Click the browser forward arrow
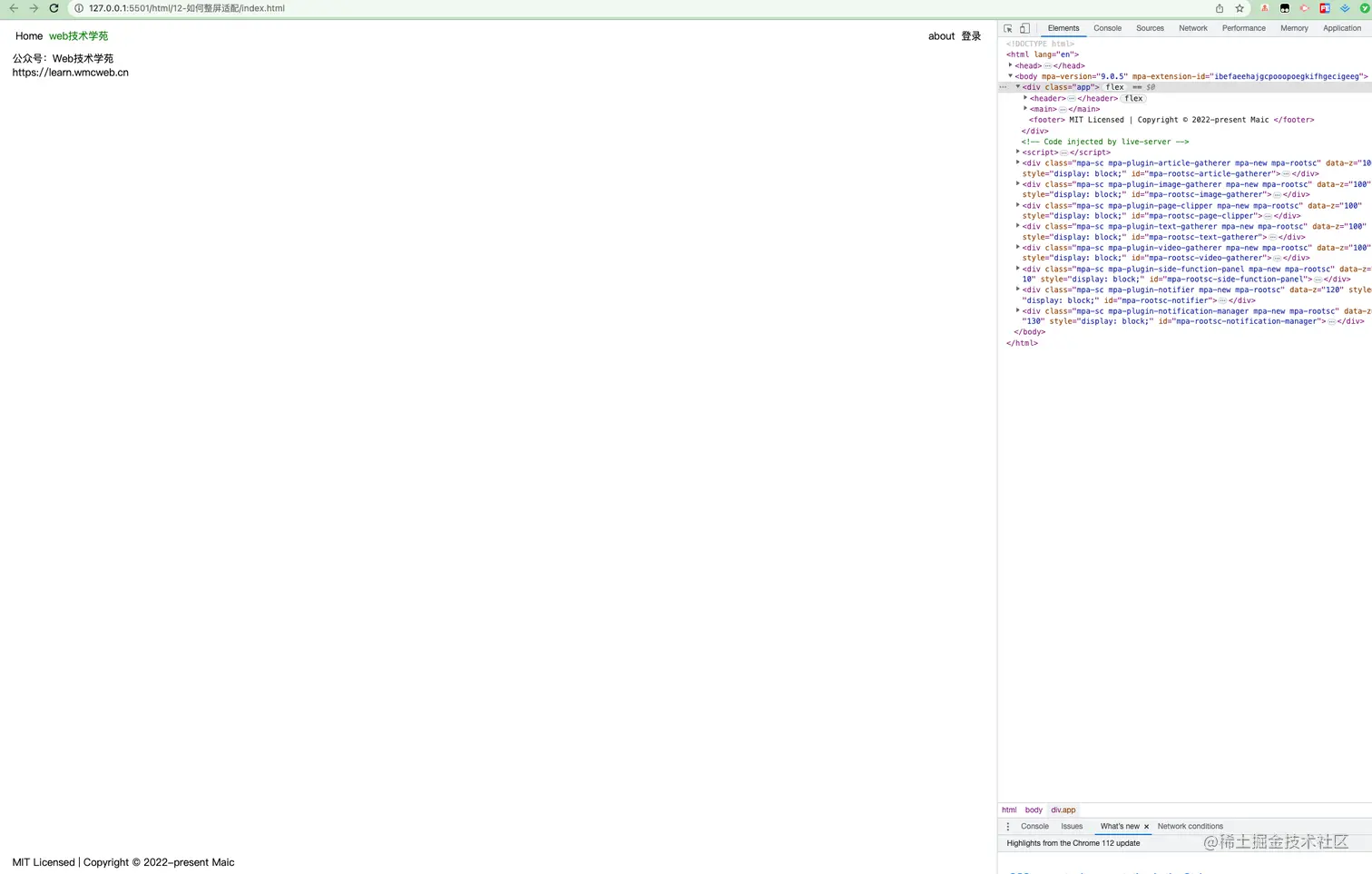The width and height of the screenshot is (1372, 874). point(34,8)
